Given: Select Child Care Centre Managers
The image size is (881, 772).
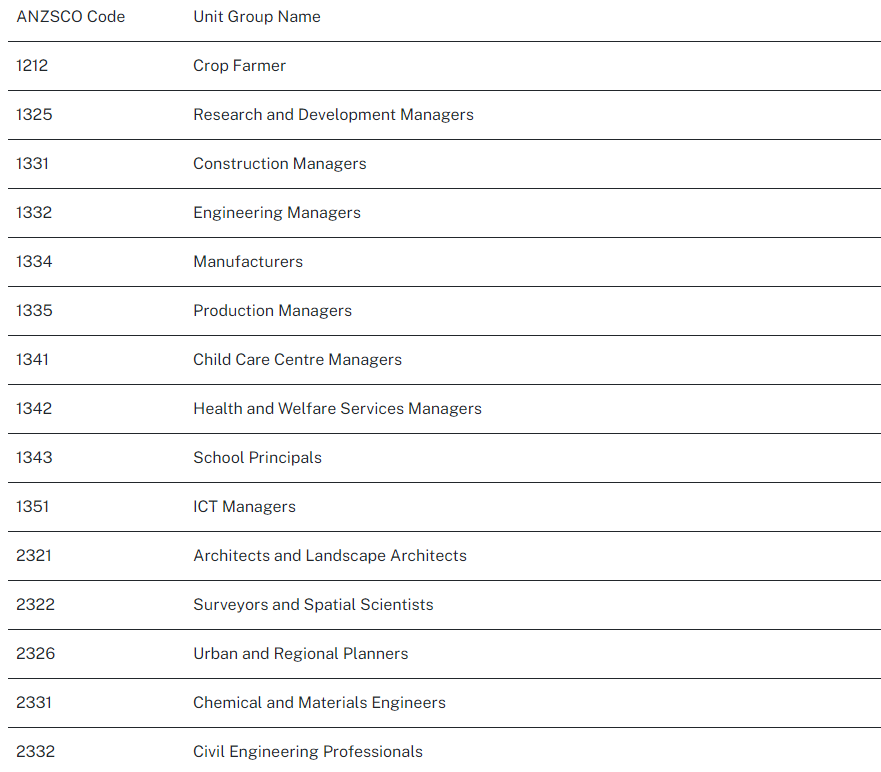Looking at the screenshot, I should pyautogui.click(x=297, y=360).
